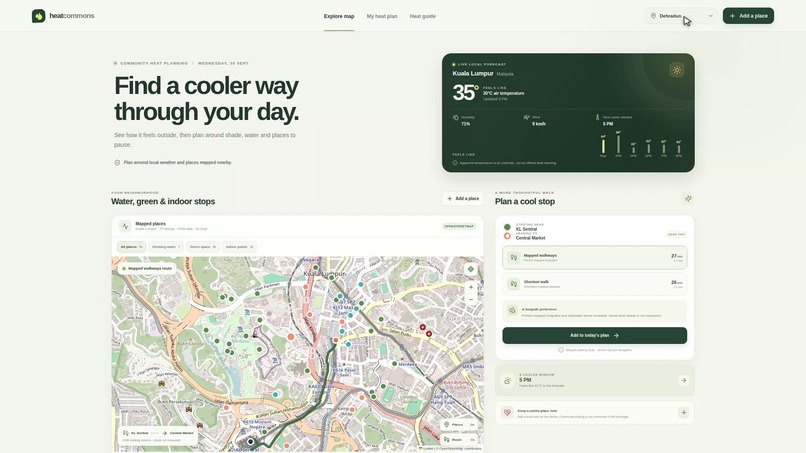Click the heart-pin icon in place note card
Viewport: 806px width, 453px height.
pyautogui.click(x=507, y=412)
